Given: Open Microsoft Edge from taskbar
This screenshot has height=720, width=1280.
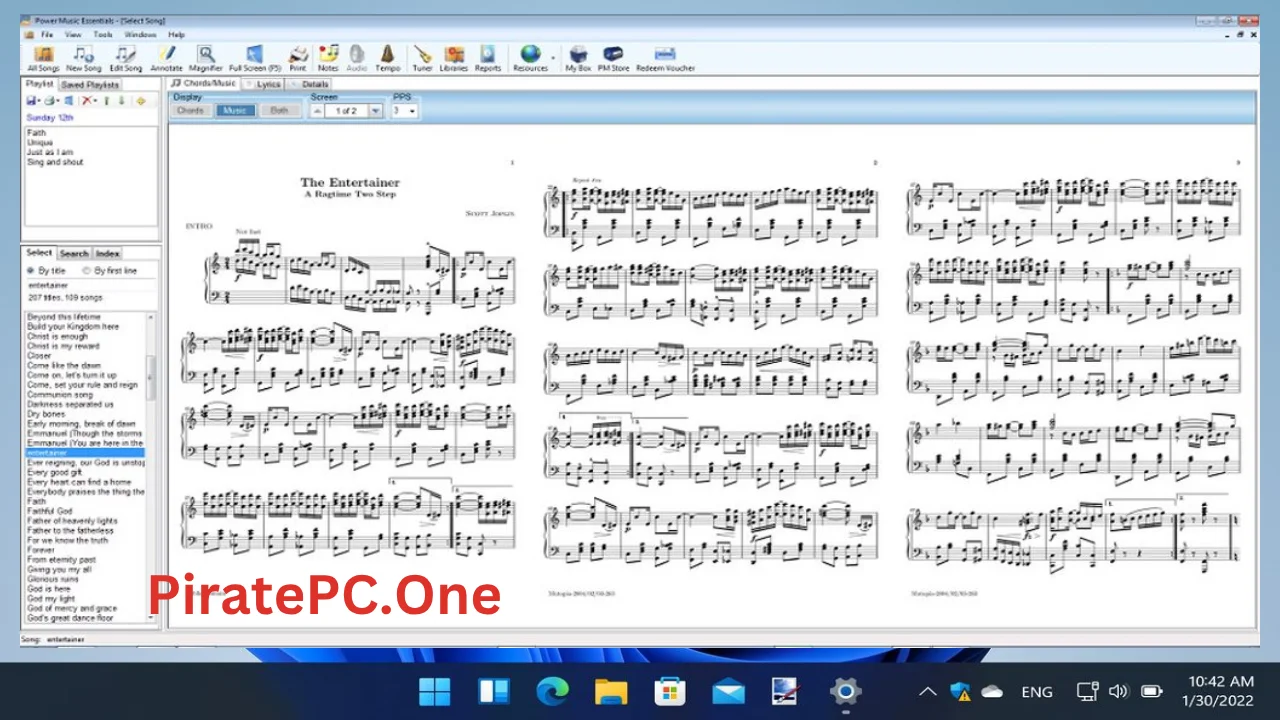Looking at the screenshot, I should coord(552,691).
